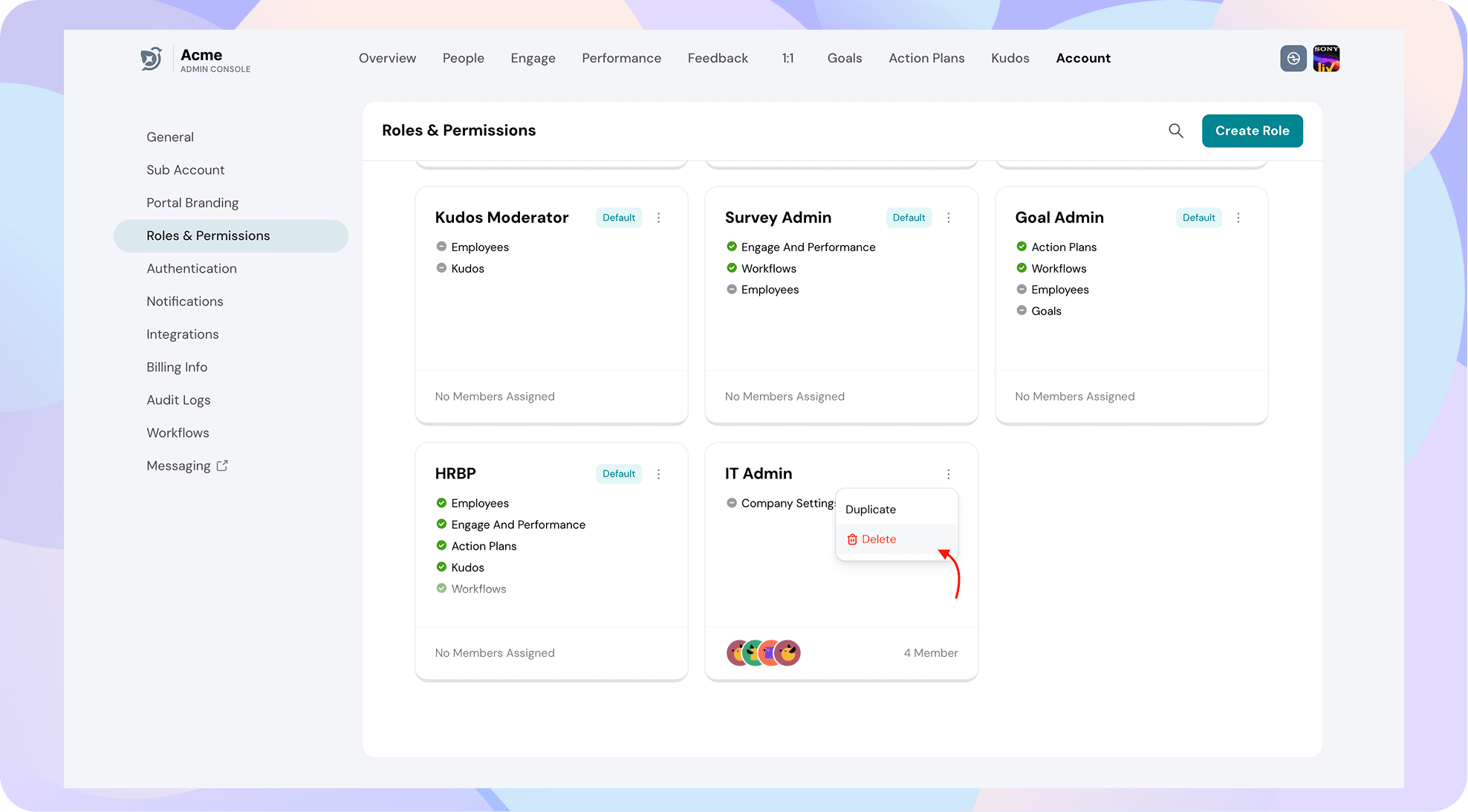The width and height of the screenshot is (1468, 812).
Task: Click the Default badge on Goal Admin
Action: (1199, 218)
